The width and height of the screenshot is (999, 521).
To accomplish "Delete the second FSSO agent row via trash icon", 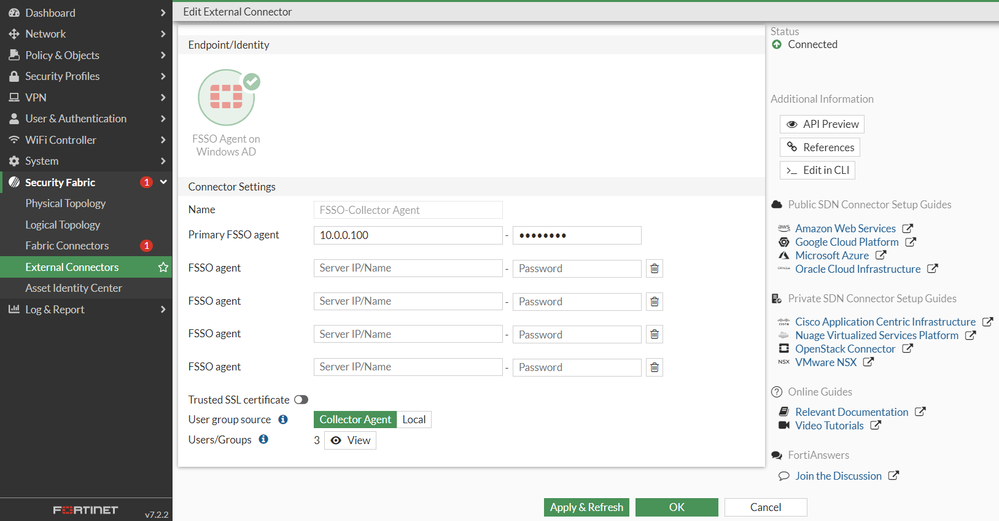I will point(654,301).
